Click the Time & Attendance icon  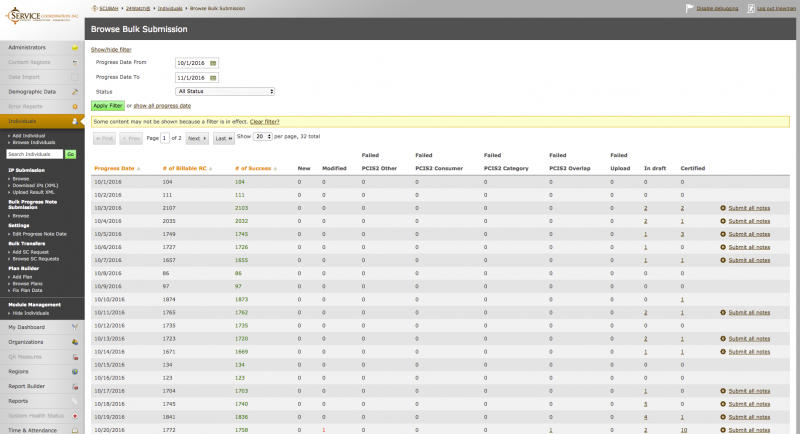(x=75, y=430)
